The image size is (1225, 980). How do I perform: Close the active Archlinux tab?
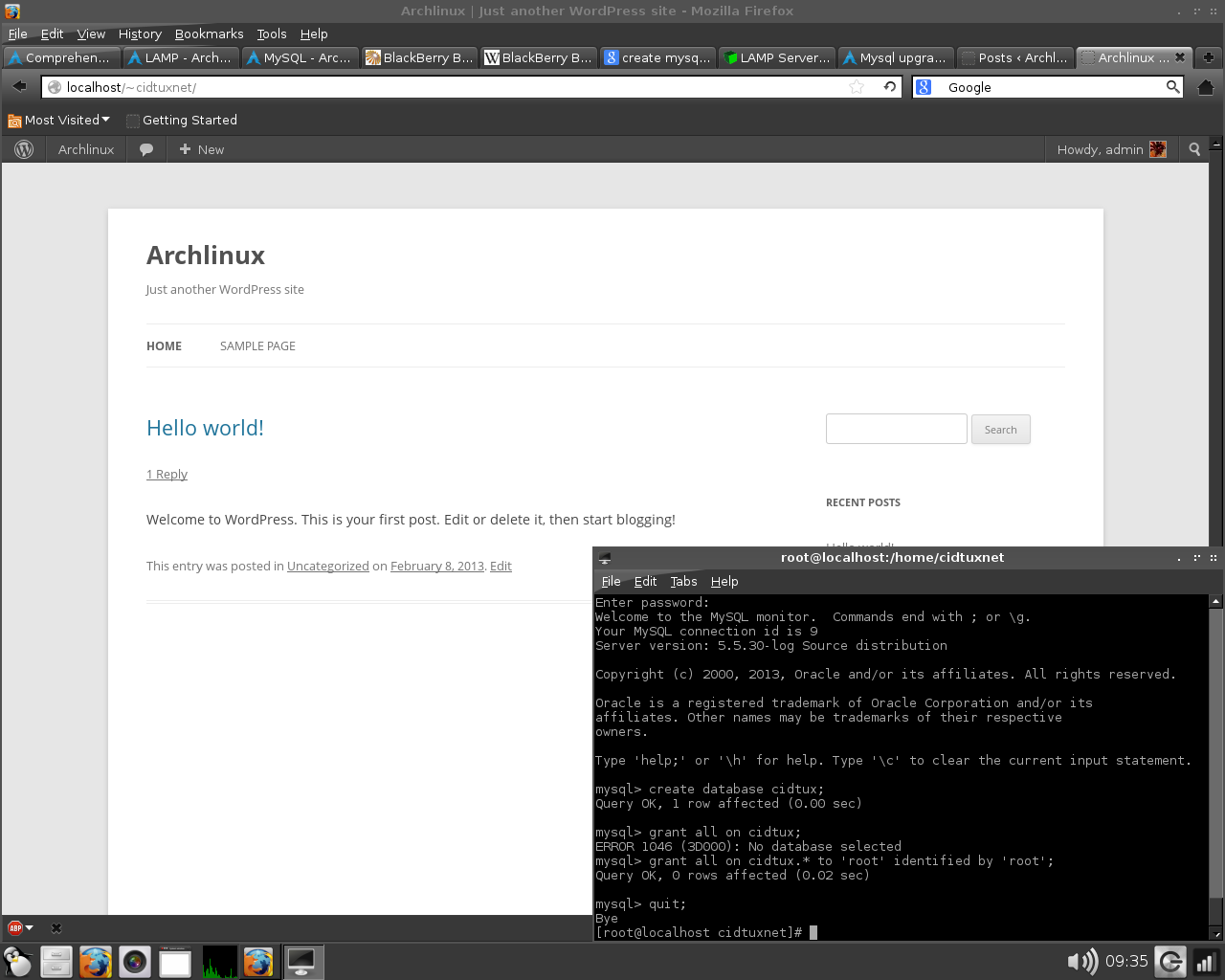point(1180,57)
